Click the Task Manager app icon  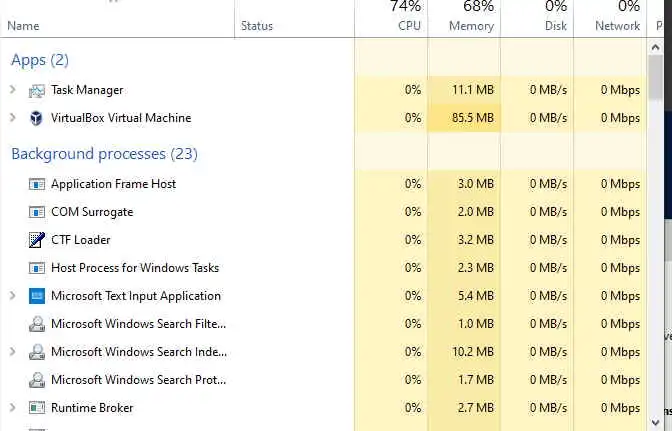(37, 90)
